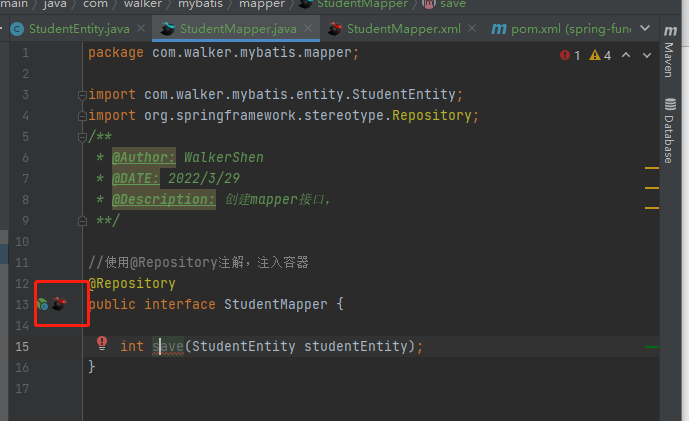This screenshot has height=421, width=689.
Task: Close the StudentEntity.java tab
Action: [141, 29]
